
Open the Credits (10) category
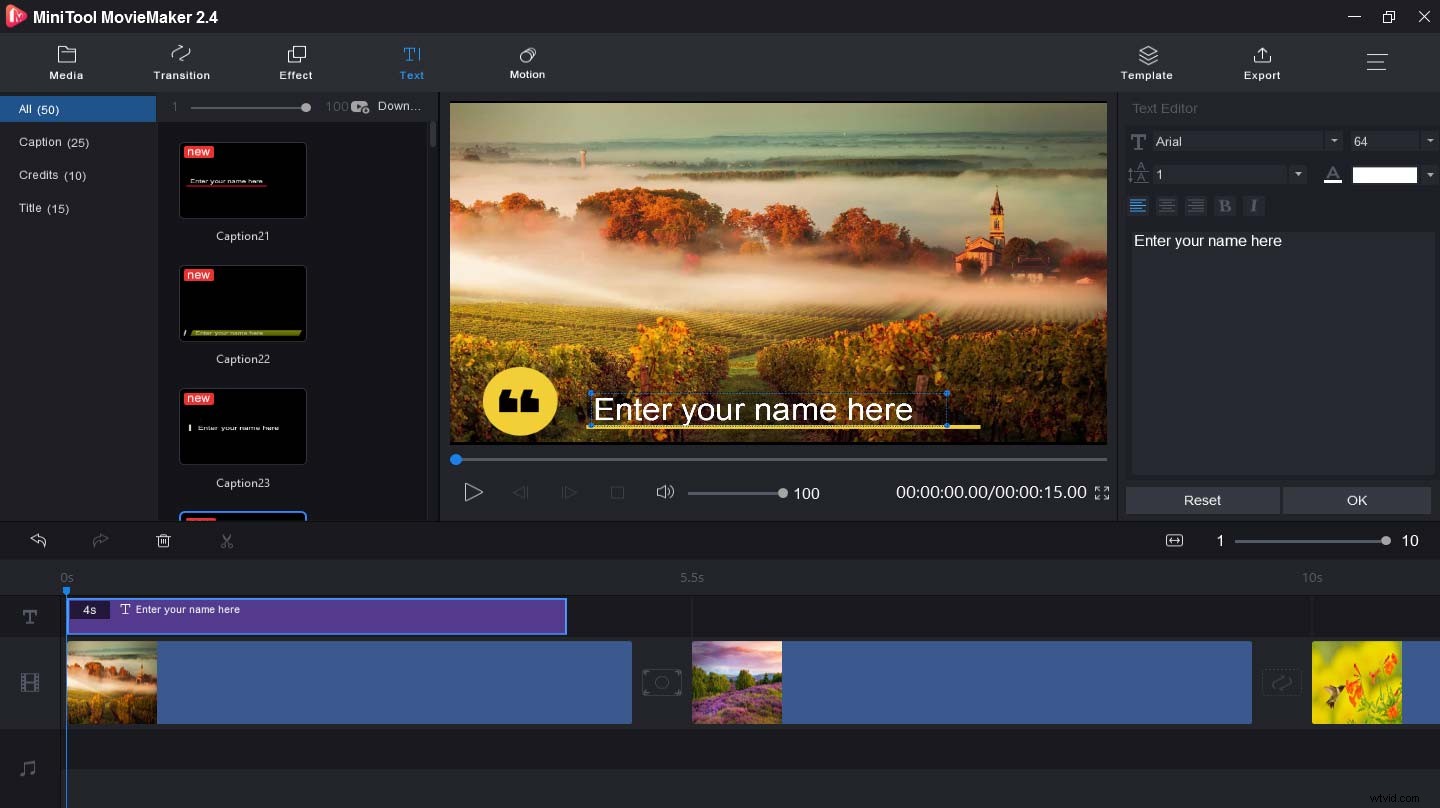coord(52,175)
